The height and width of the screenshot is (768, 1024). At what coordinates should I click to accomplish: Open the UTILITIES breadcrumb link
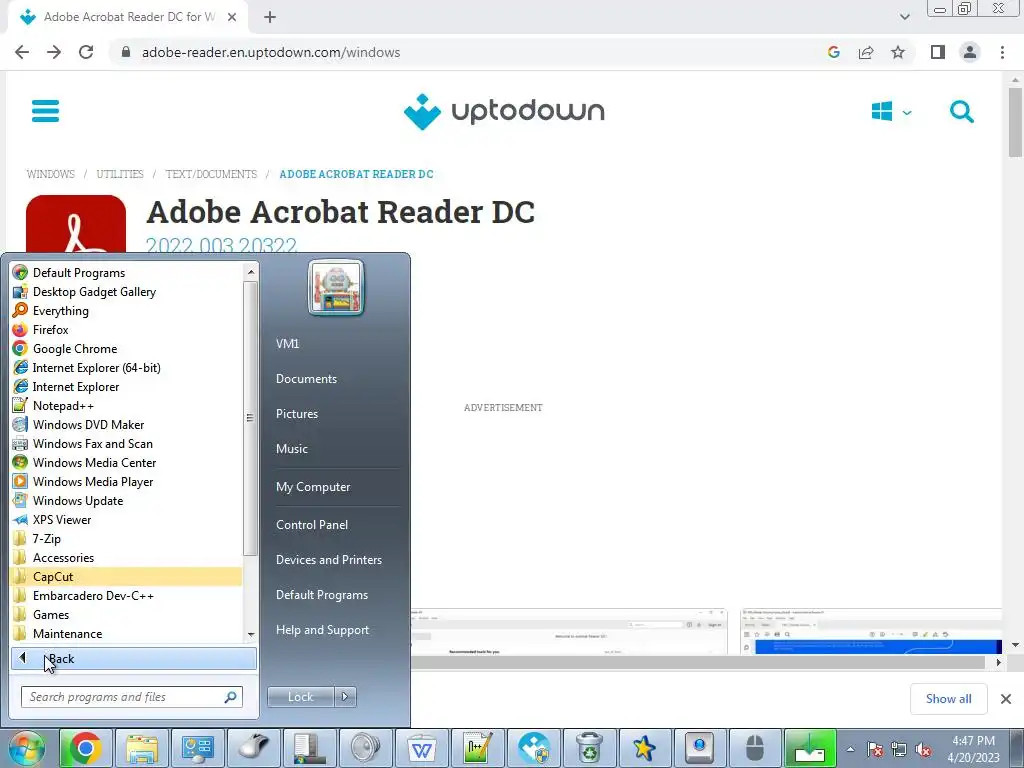pyautogui.click(x=120, y=174)
